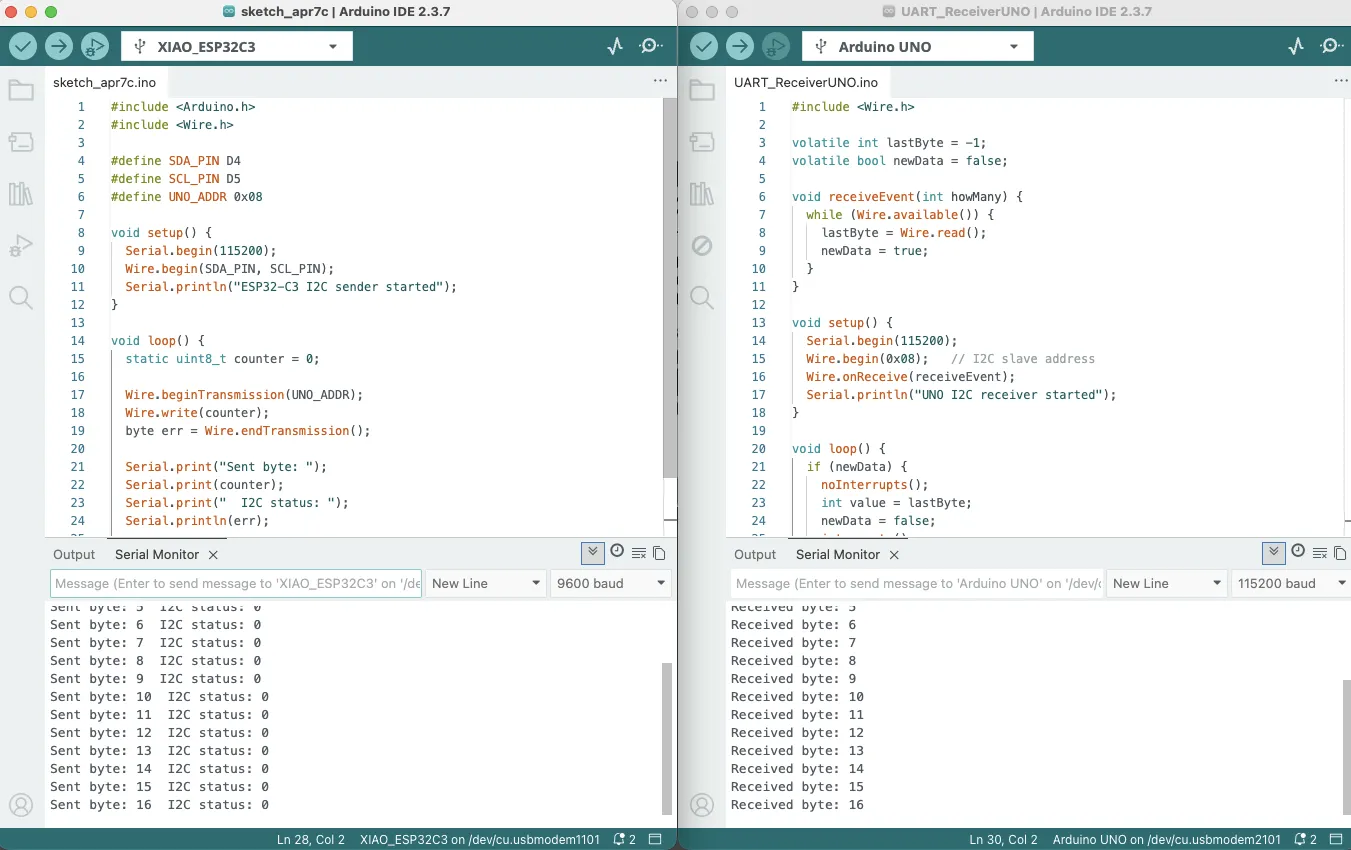The height and width of the screenshot is (850, 1351).
Task: Focus message field for XIAO_ESP32C3
Action: pos(236,583)
